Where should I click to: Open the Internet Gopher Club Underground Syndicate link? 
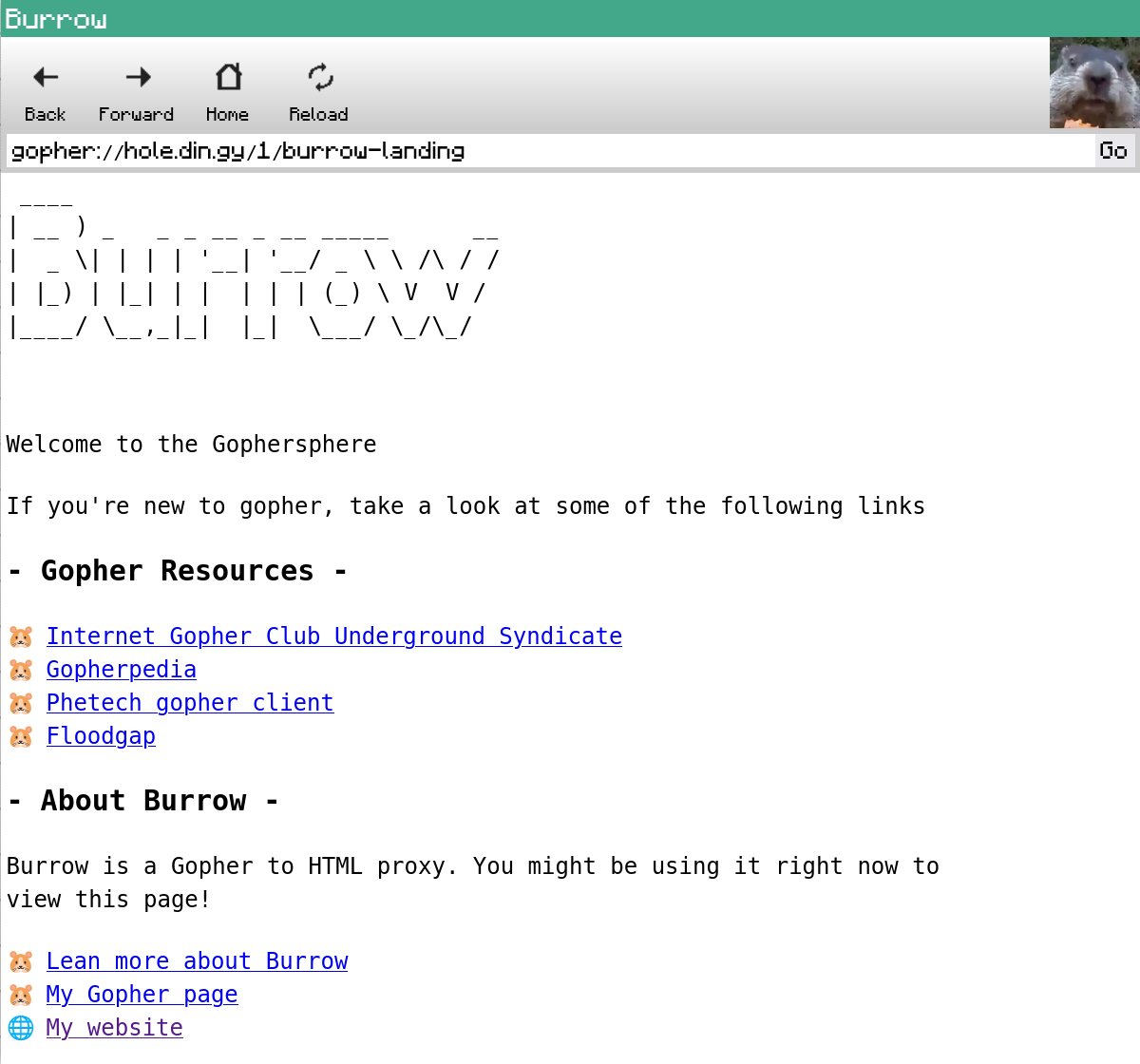334,636
